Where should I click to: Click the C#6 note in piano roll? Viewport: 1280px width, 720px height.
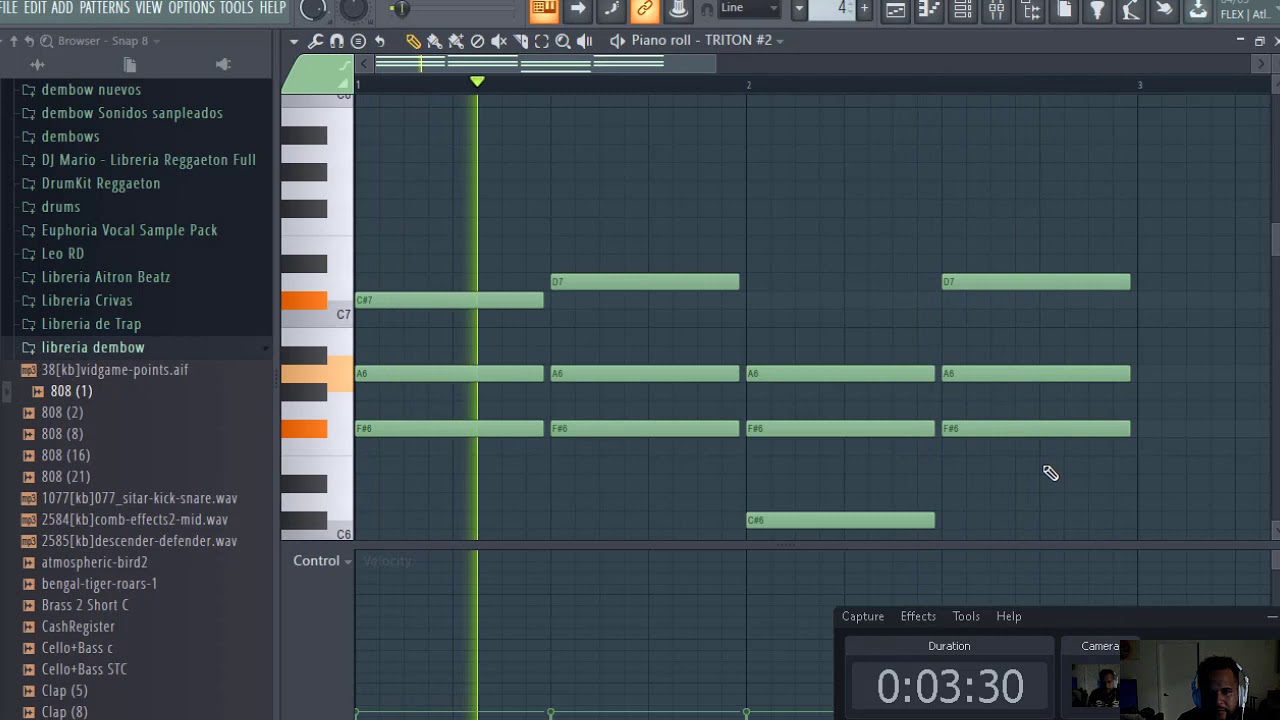tap(840, 520)
